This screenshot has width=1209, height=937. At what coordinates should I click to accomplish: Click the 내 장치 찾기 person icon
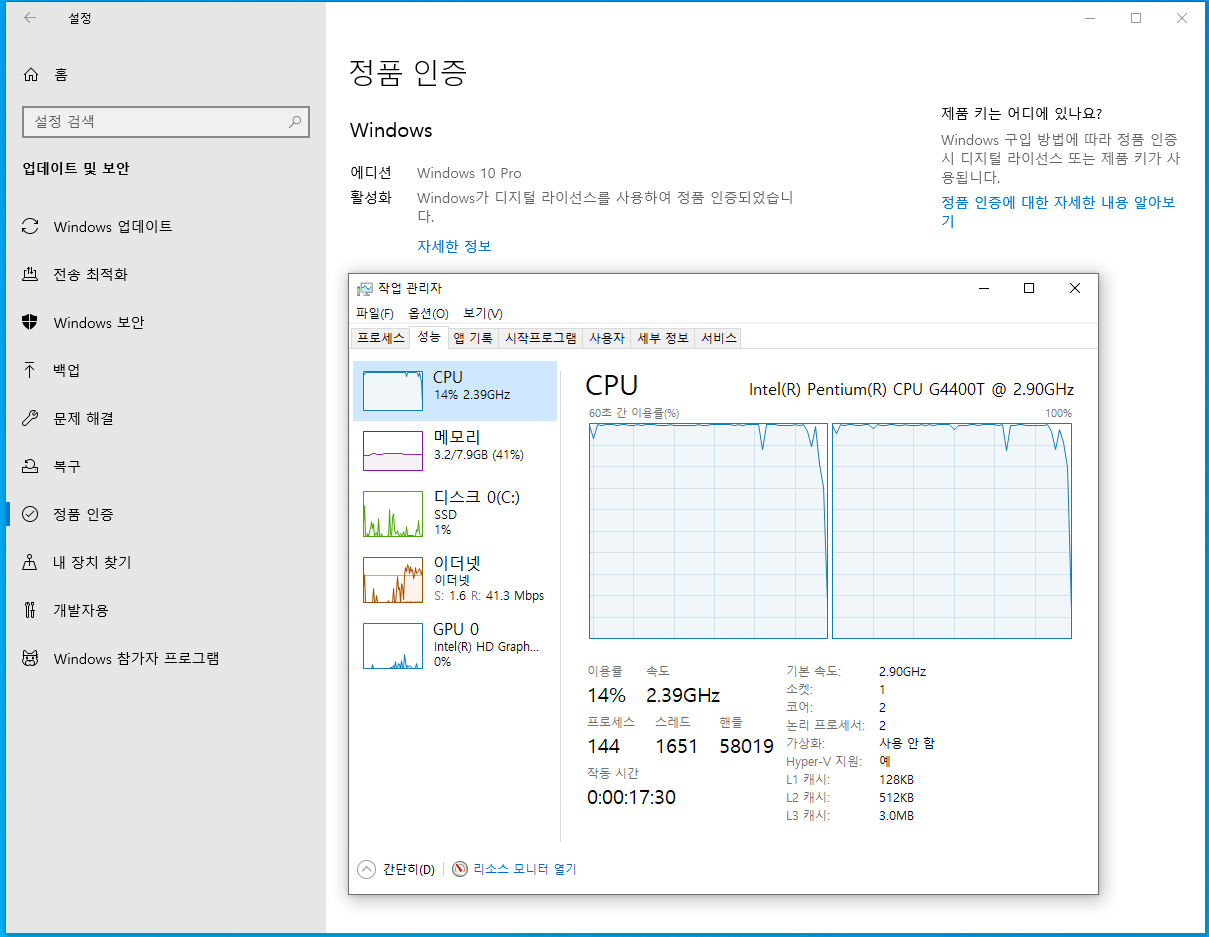click(30, 562)
